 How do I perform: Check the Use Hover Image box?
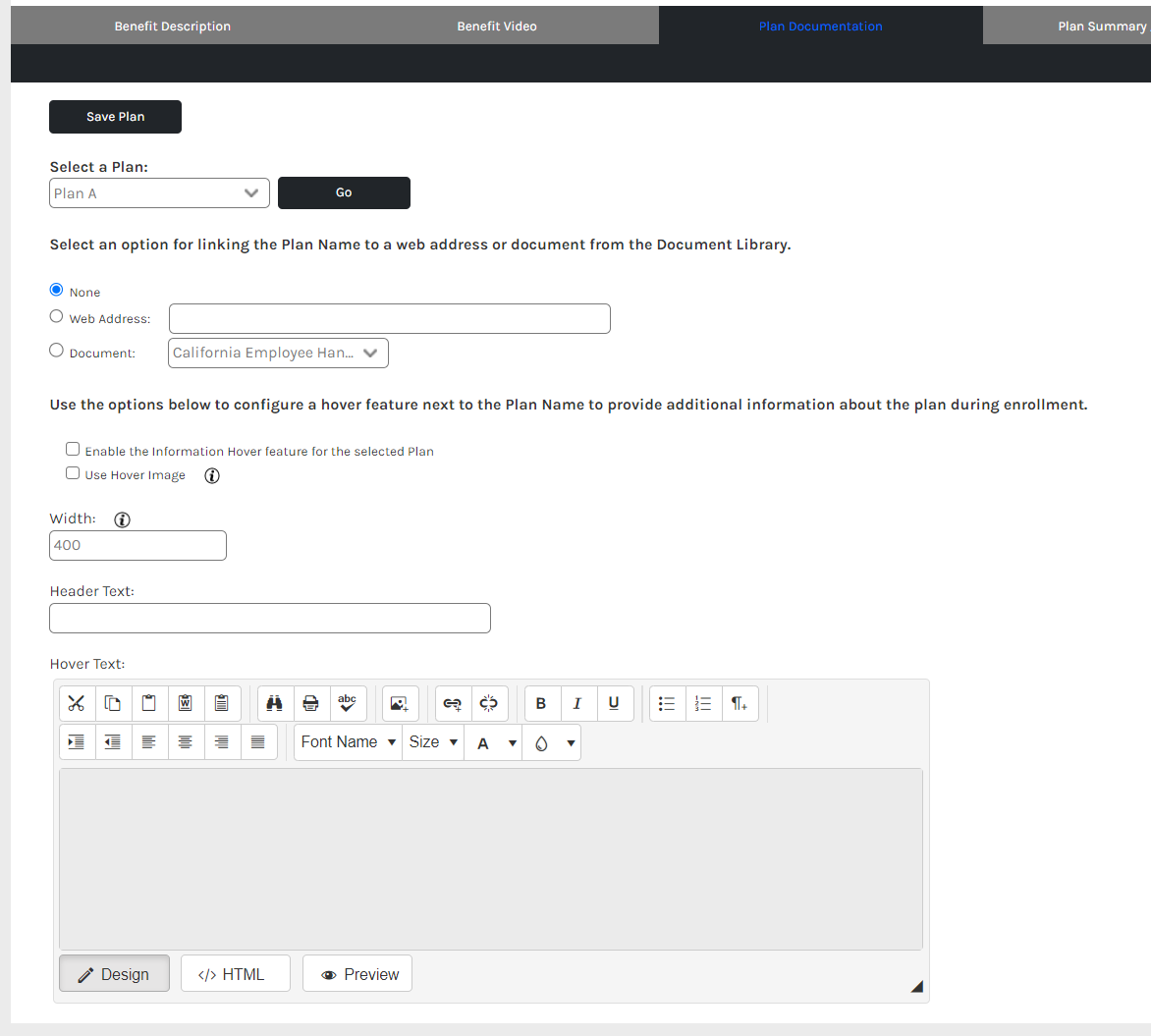point(73,473)
